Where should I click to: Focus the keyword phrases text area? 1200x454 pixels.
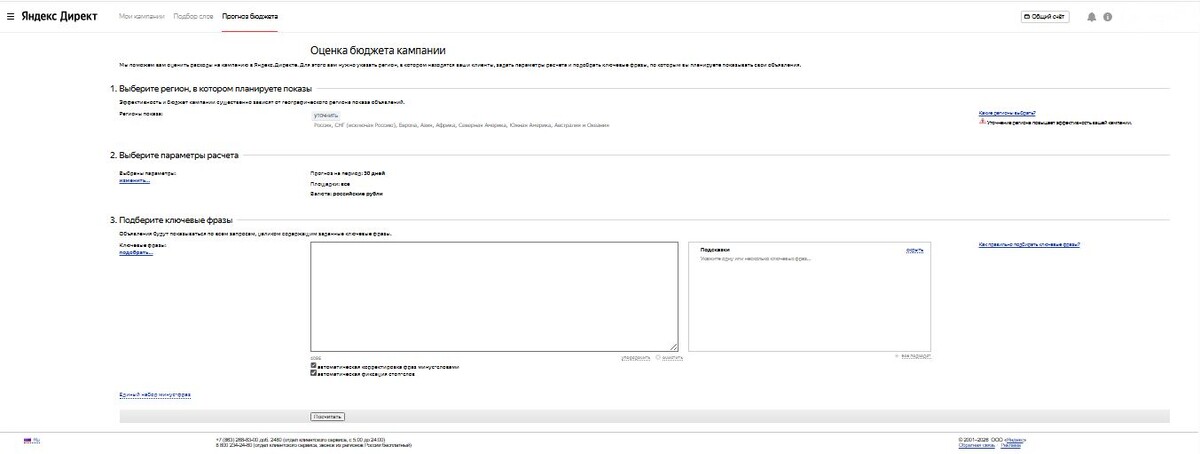tap(496, 296)
